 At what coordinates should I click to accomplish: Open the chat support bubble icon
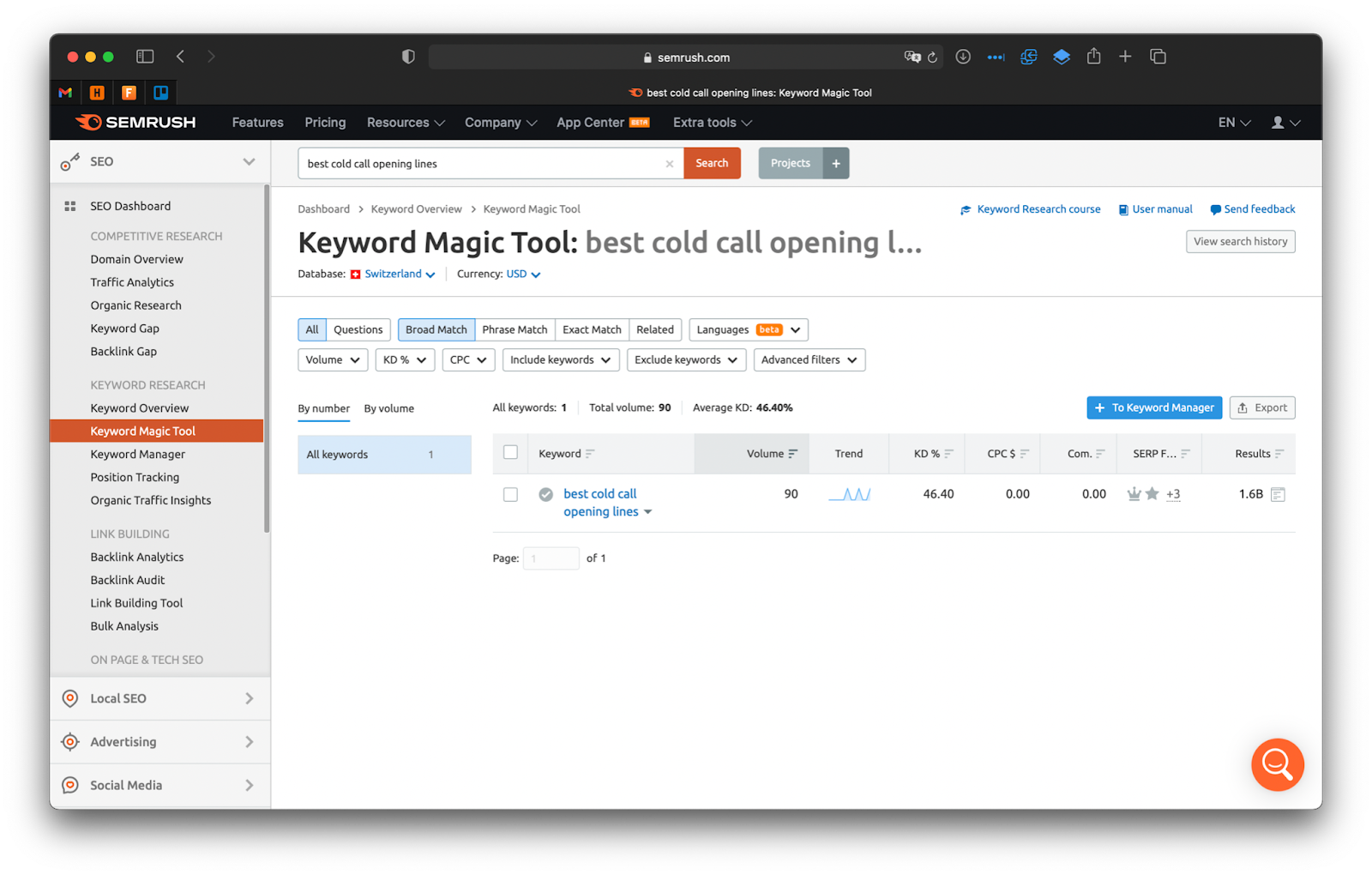1277,764
